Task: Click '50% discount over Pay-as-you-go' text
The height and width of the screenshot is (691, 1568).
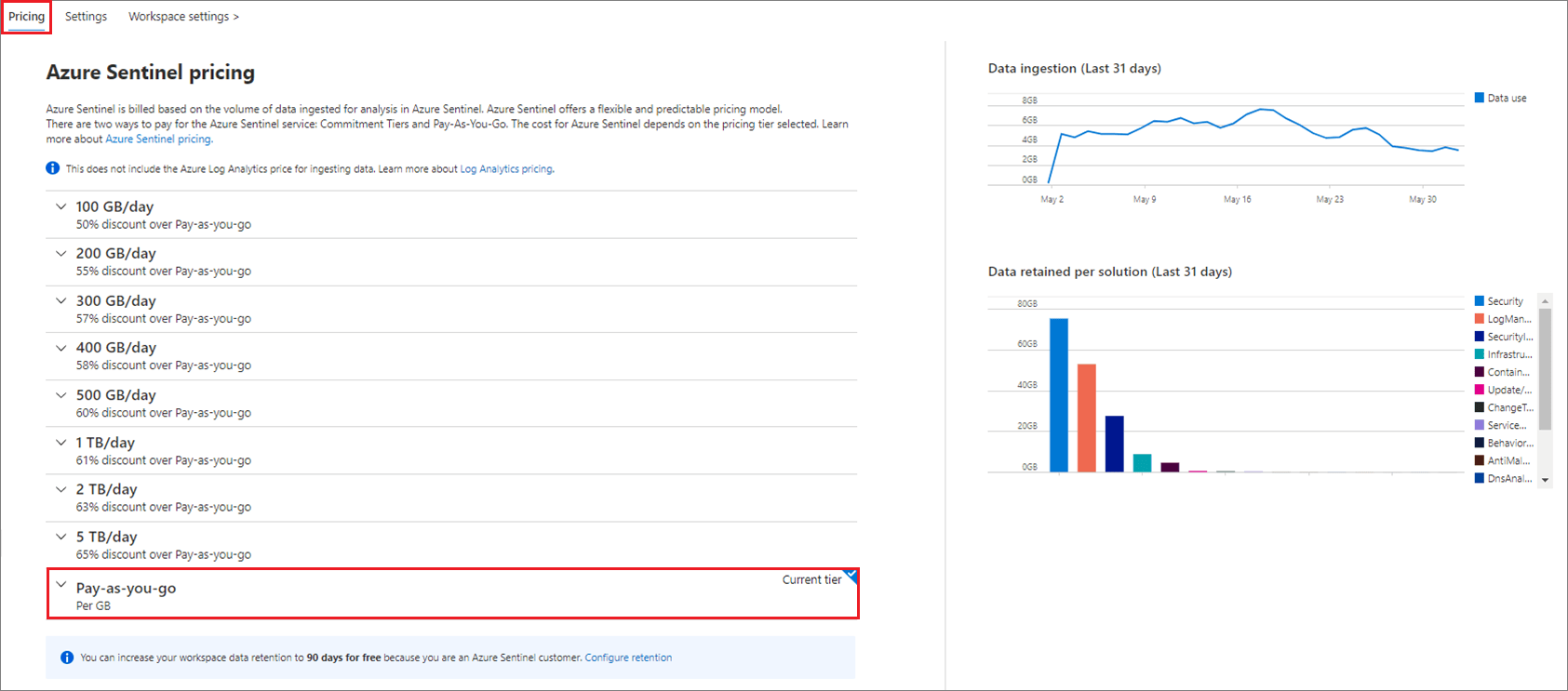Action: tap(164, 224)
